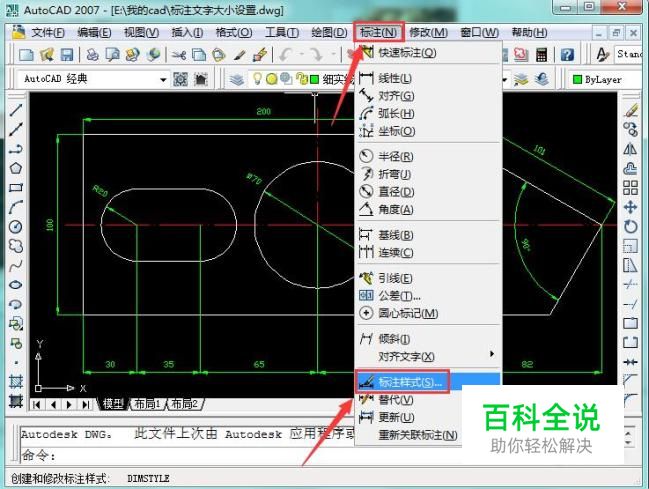Open the Layer Properties Manager icon
Screen dimensions: 649x489
237,79
